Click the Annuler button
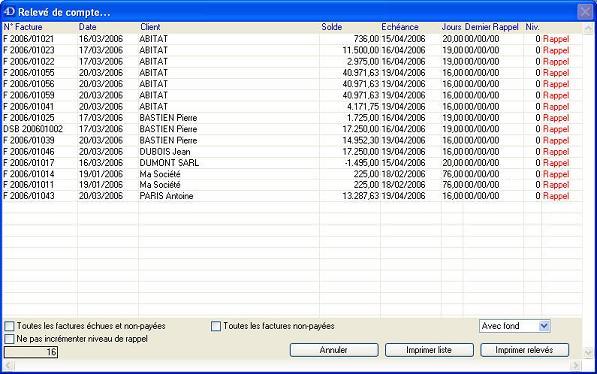The width and height of the screenshot is (597, 374). click(x=334, y=350)
